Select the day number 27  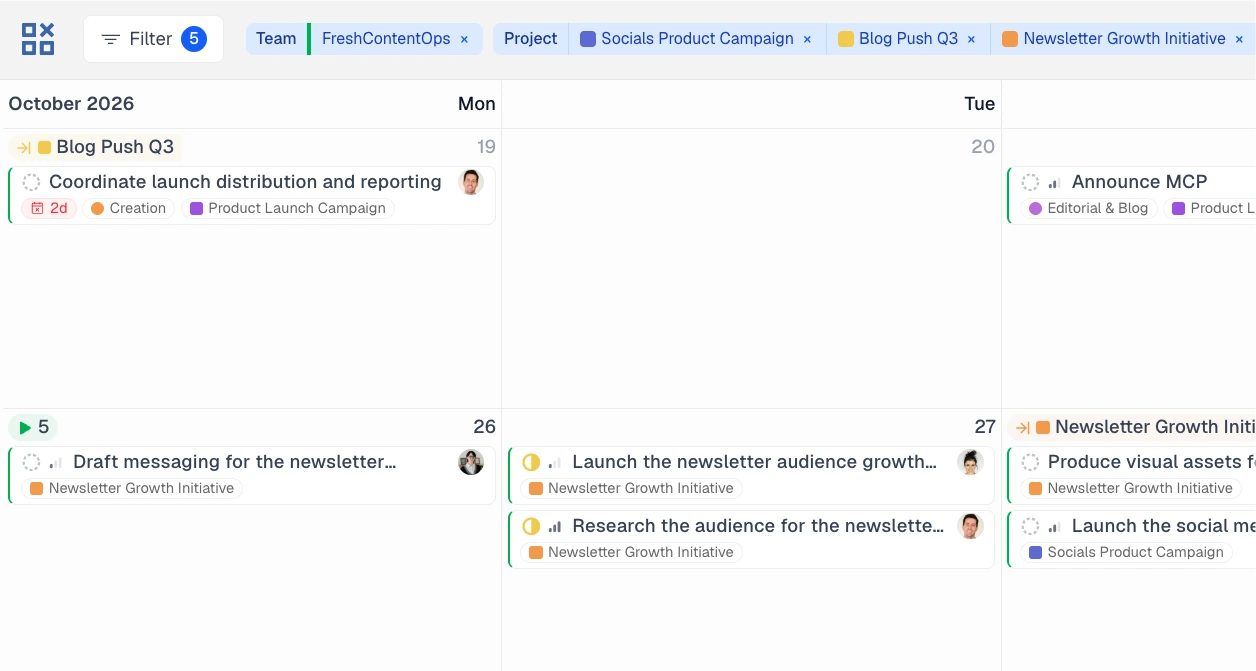pyautogui.click(x=985, y=427)
